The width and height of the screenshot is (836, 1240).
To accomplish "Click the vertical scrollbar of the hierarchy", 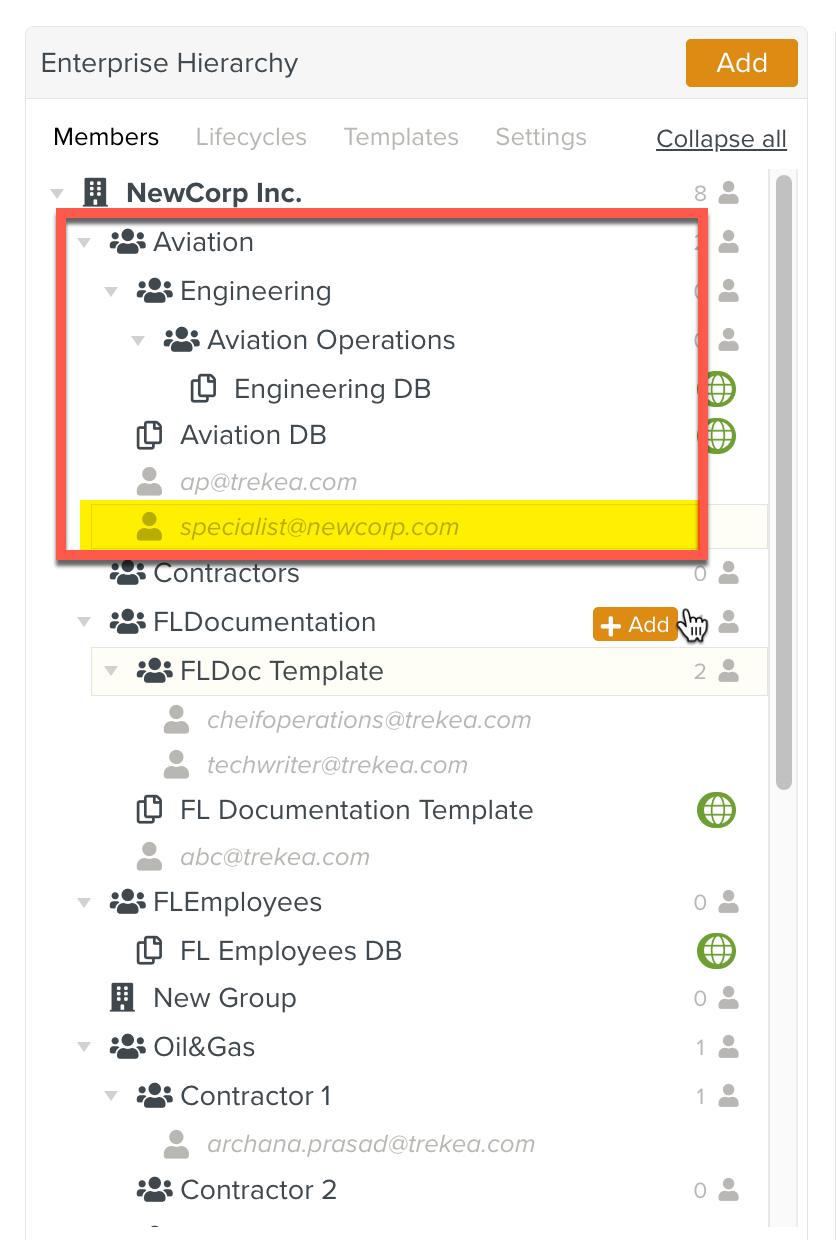I will (784, 480).
